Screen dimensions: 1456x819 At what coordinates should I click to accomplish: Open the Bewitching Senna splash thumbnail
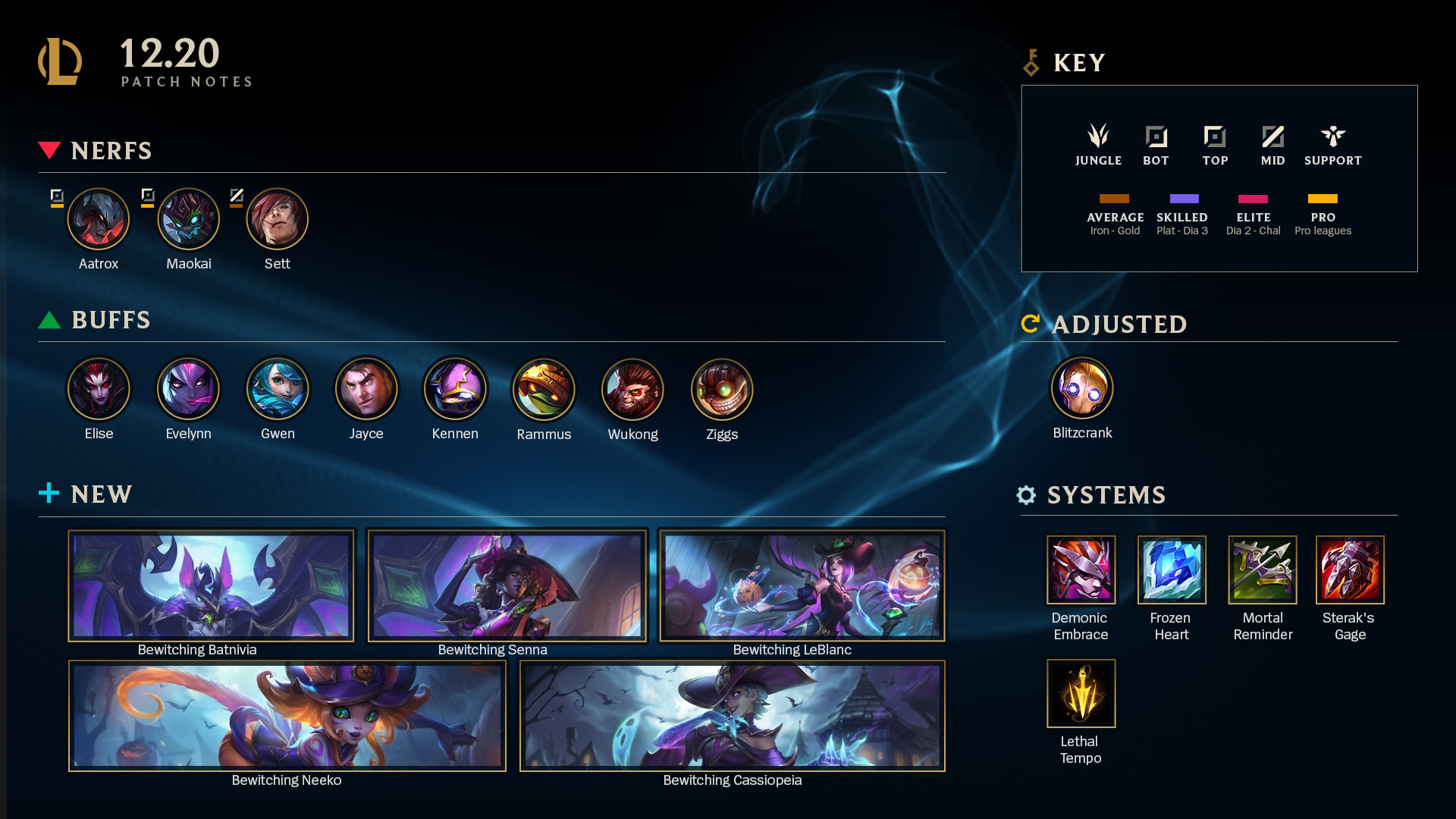tap(507, 585)
